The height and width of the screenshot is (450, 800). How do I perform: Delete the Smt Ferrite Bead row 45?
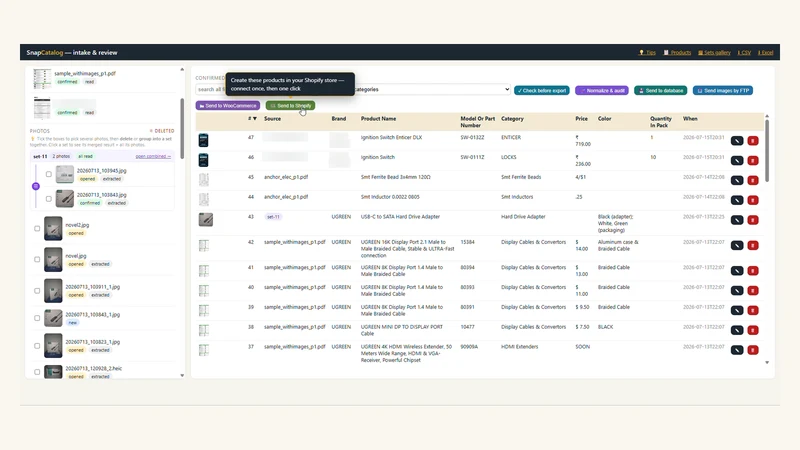(x=753, y=180)
